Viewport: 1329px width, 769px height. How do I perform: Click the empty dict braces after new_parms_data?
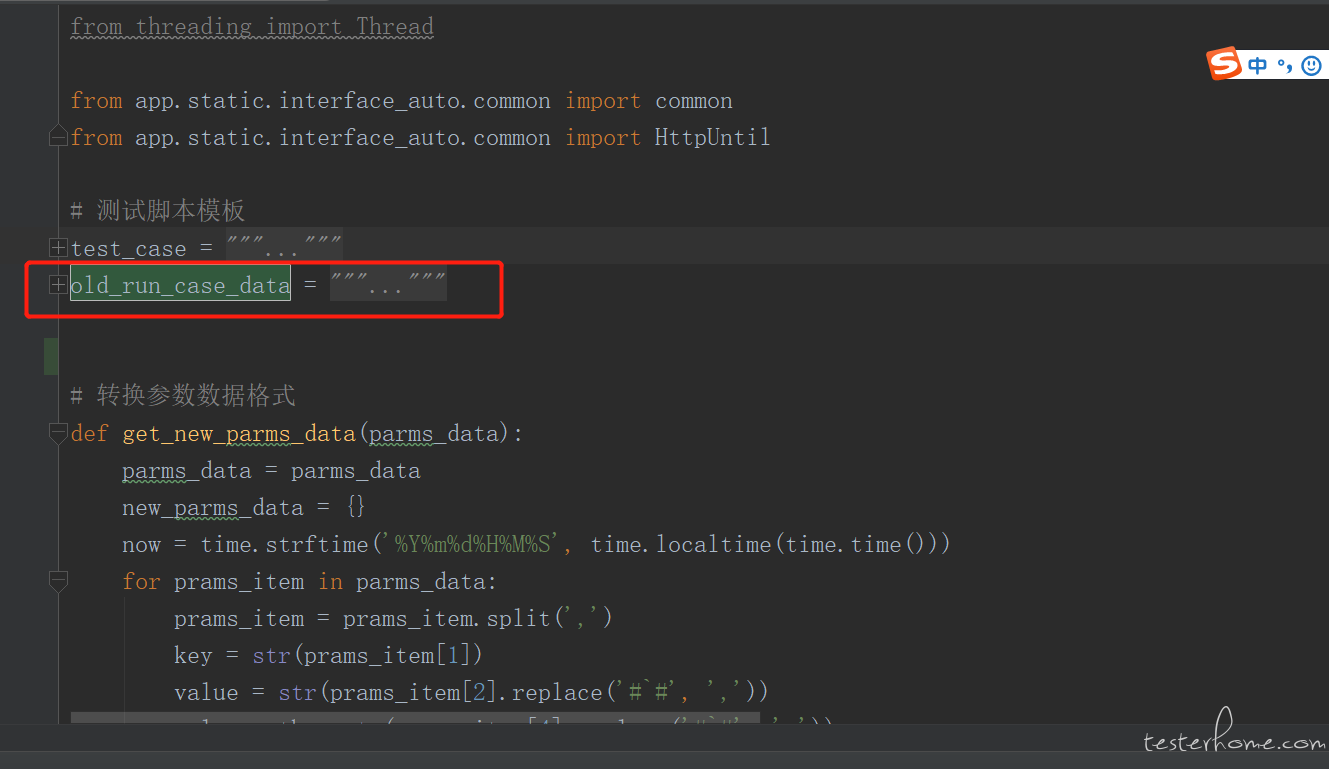pos(356,508)
